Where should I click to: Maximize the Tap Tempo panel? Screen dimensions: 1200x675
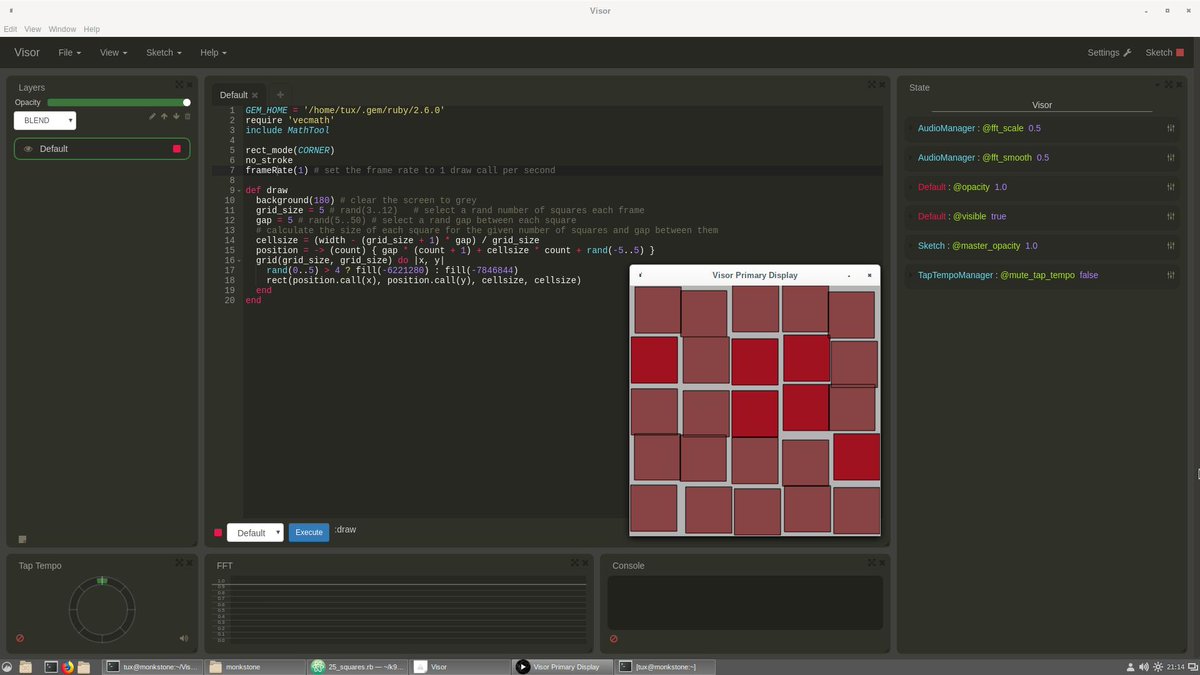tap(180, 563)
